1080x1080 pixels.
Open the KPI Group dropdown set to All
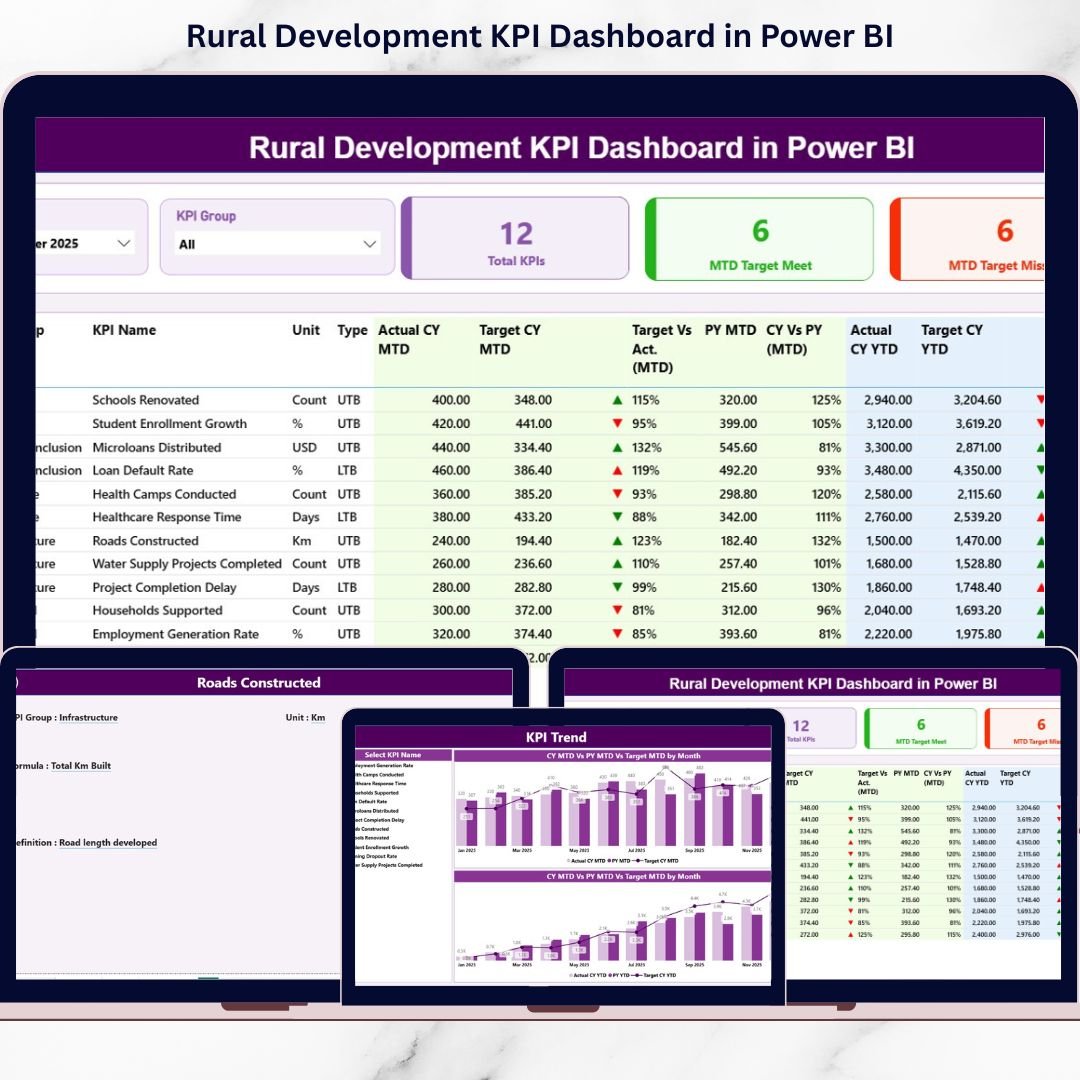pyautogui.click(x=277, y=244)
